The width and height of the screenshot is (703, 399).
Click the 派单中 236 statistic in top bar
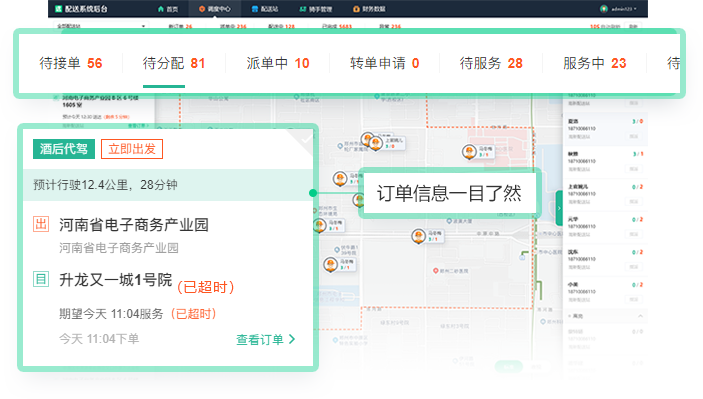click(233, 26)
